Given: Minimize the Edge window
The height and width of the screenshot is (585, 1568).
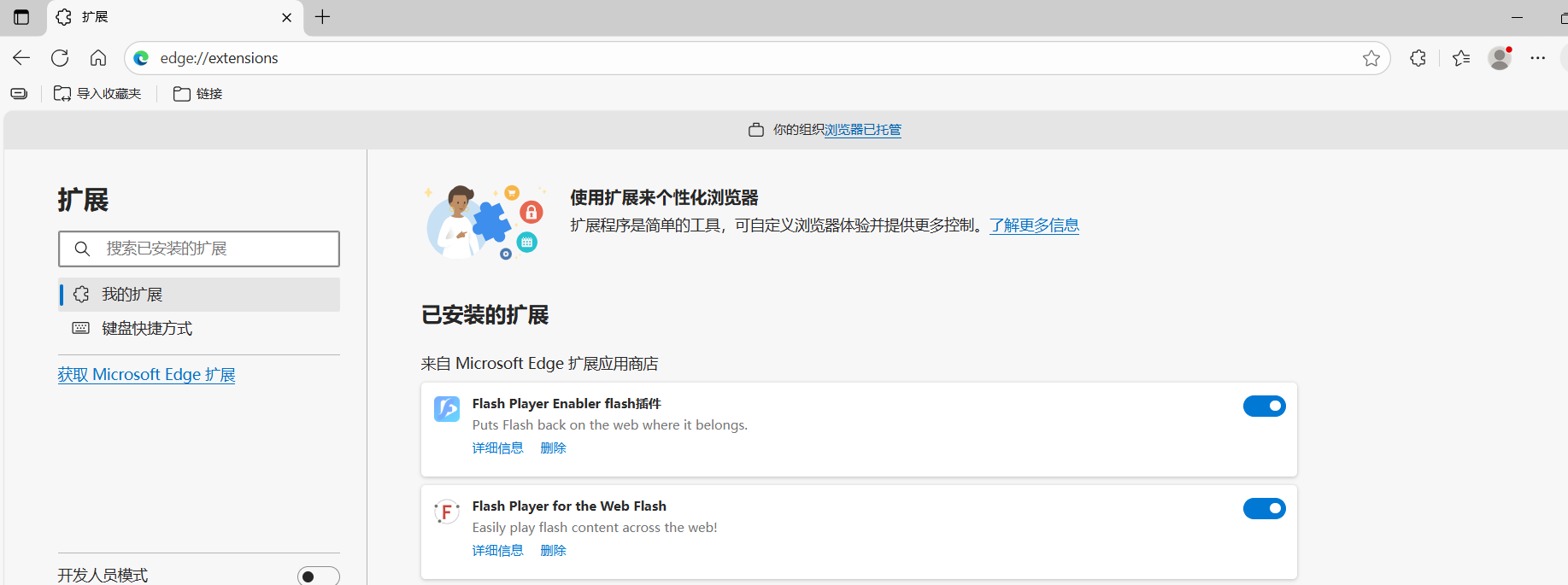Looking at the screenshot, I should coord(1518,17).
